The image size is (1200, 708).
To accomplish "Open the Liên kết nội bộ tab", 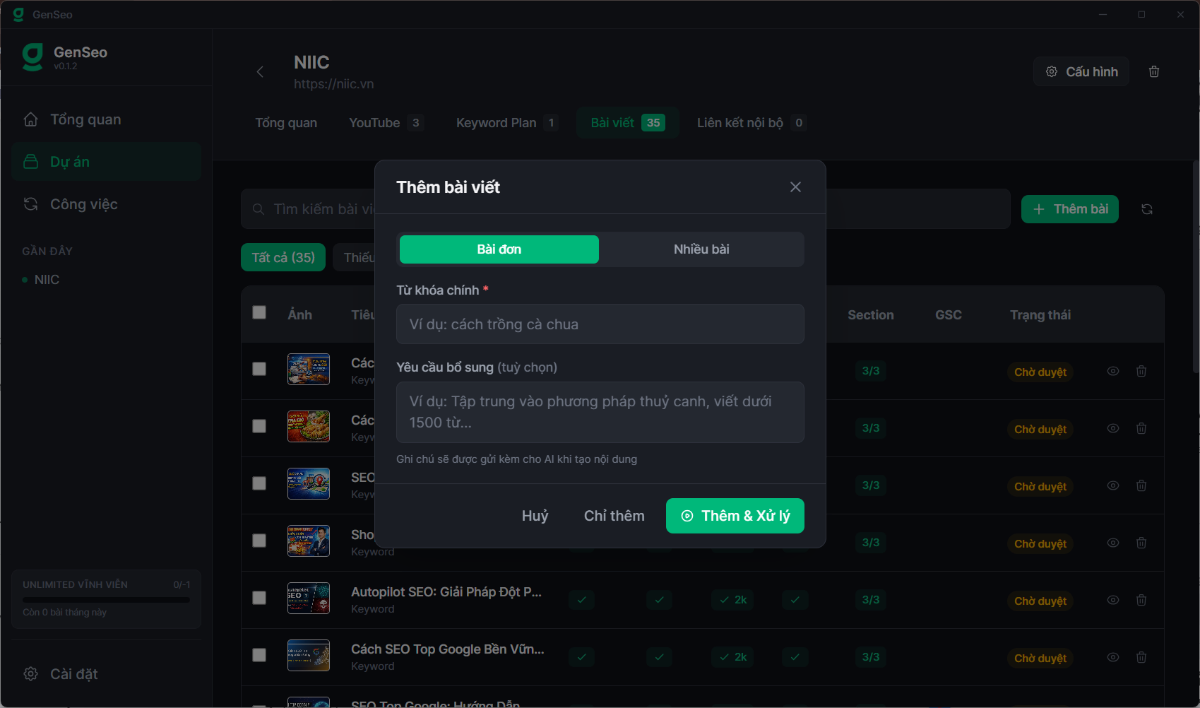I will (739, 122).
